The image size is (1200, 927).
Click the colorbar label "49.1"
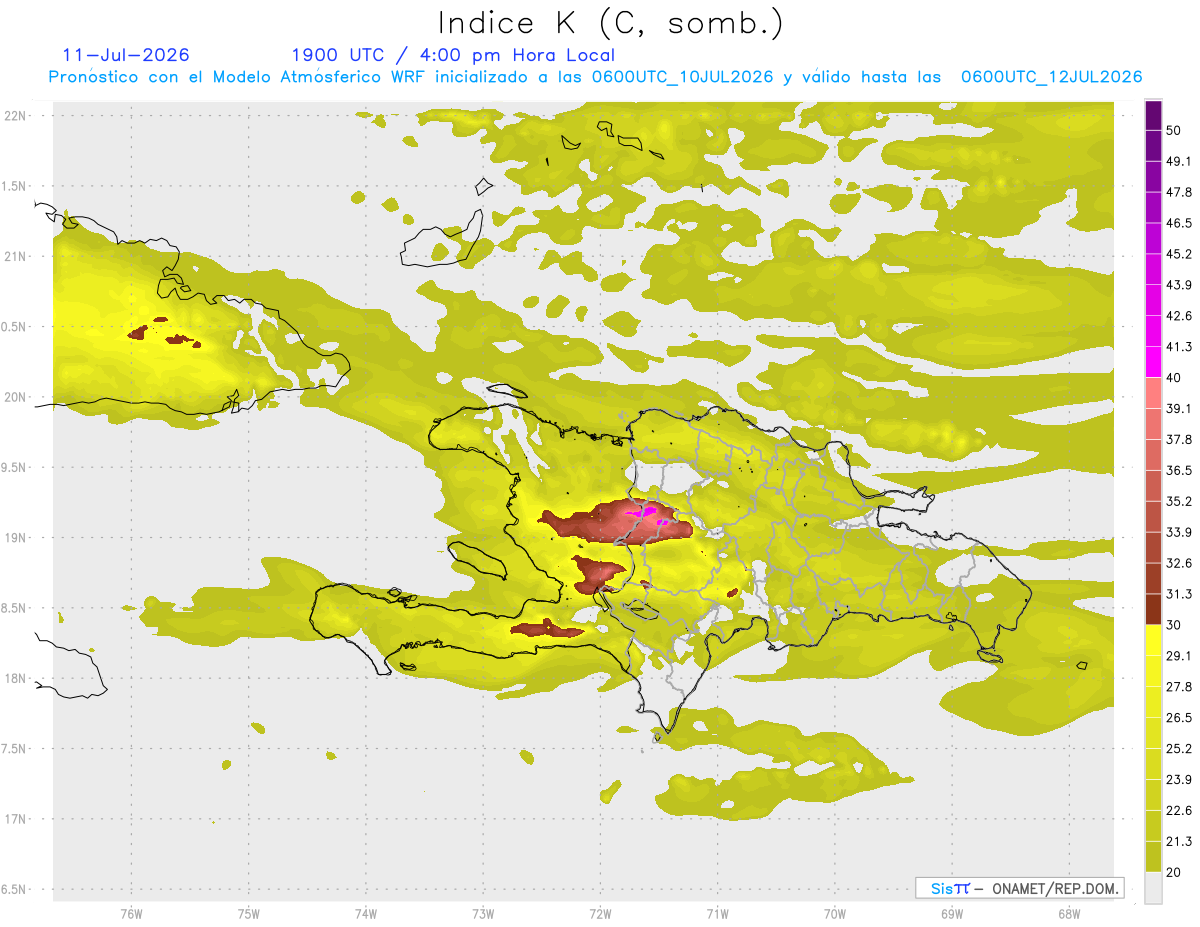pos(1179,161)
